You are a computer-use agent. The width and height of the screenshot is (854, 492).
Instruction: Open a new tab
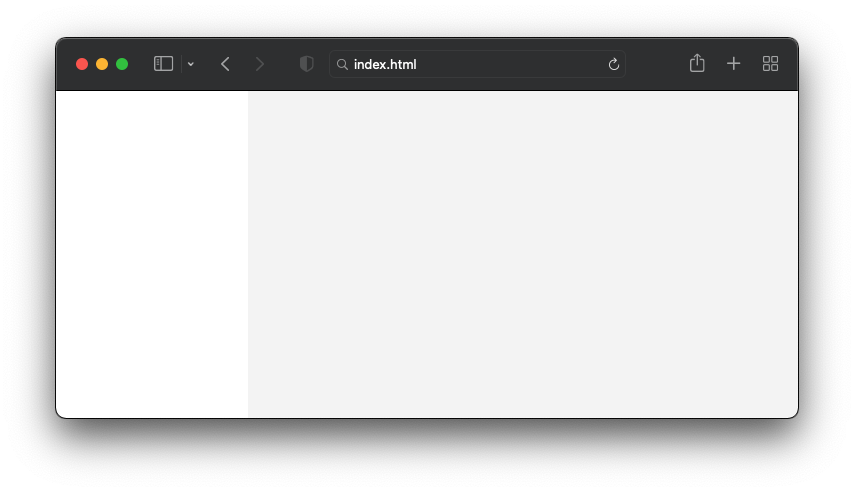pos(734,64)
